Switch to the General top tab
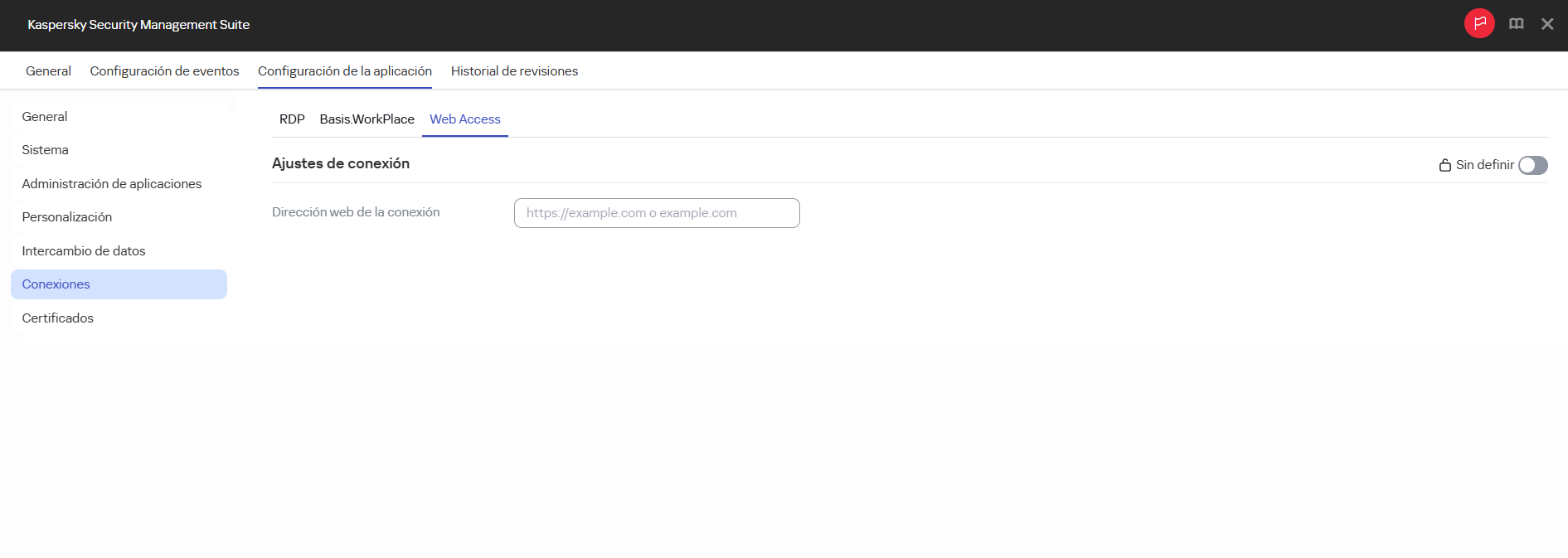1568x558 pixels. click(48, 71)
